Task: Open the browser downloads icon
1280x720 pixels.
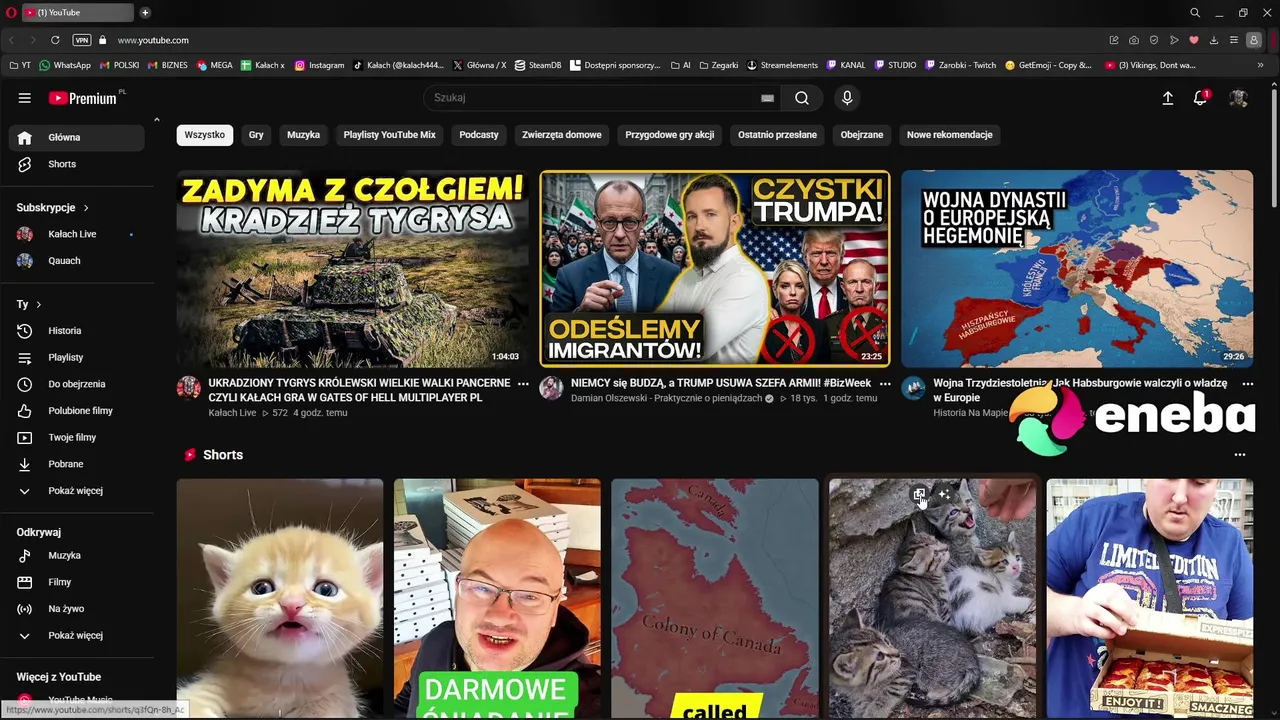Action: [1214, 40]
